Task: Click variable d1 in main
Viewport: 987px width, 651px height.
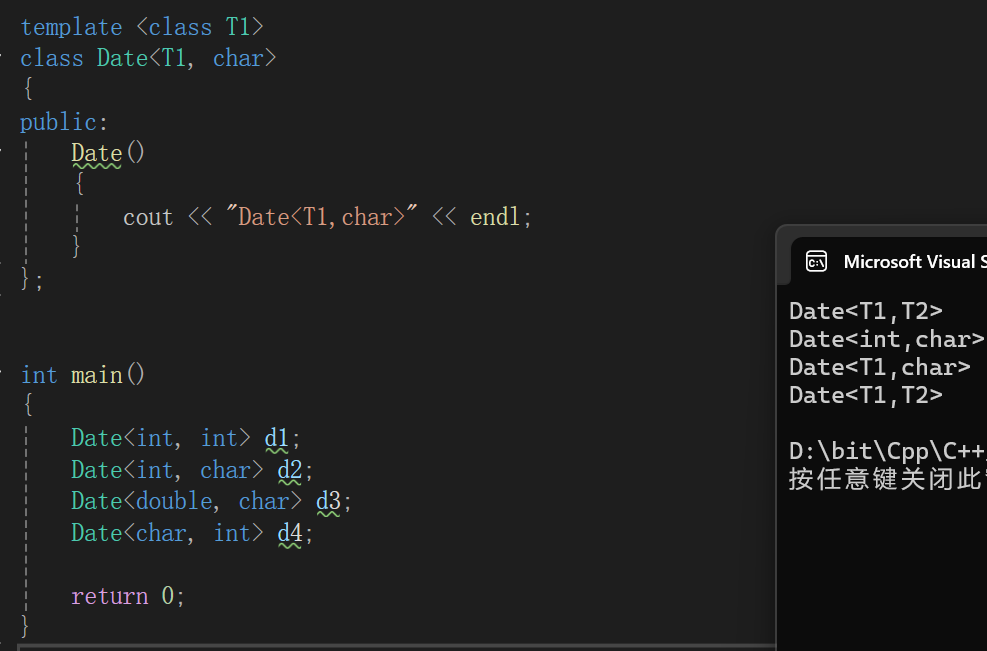Action: coord(276,438)
